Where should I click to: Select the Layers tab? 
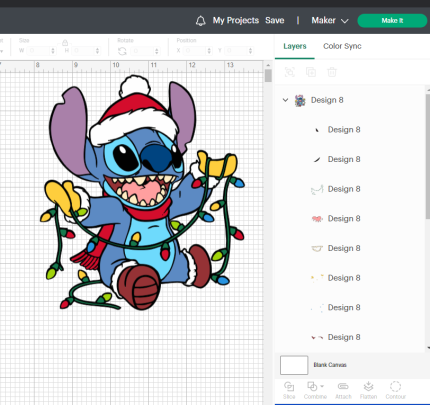pos(295,46)
